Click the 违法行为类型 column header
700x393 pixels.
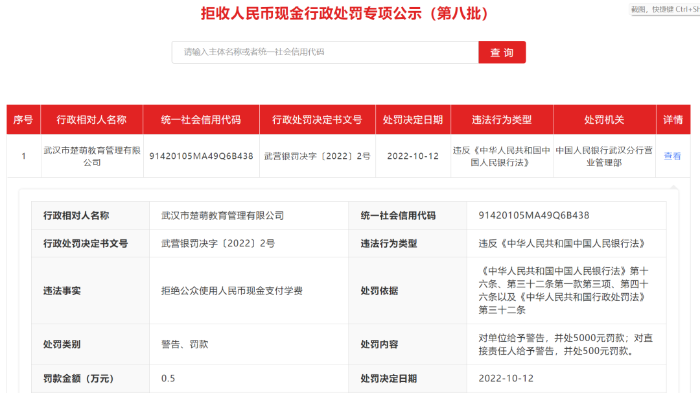coord(502,119)
